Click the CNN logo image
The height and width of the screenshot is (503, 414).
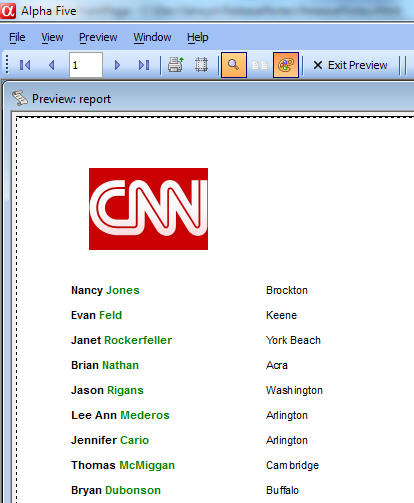[x=148, y=209]
